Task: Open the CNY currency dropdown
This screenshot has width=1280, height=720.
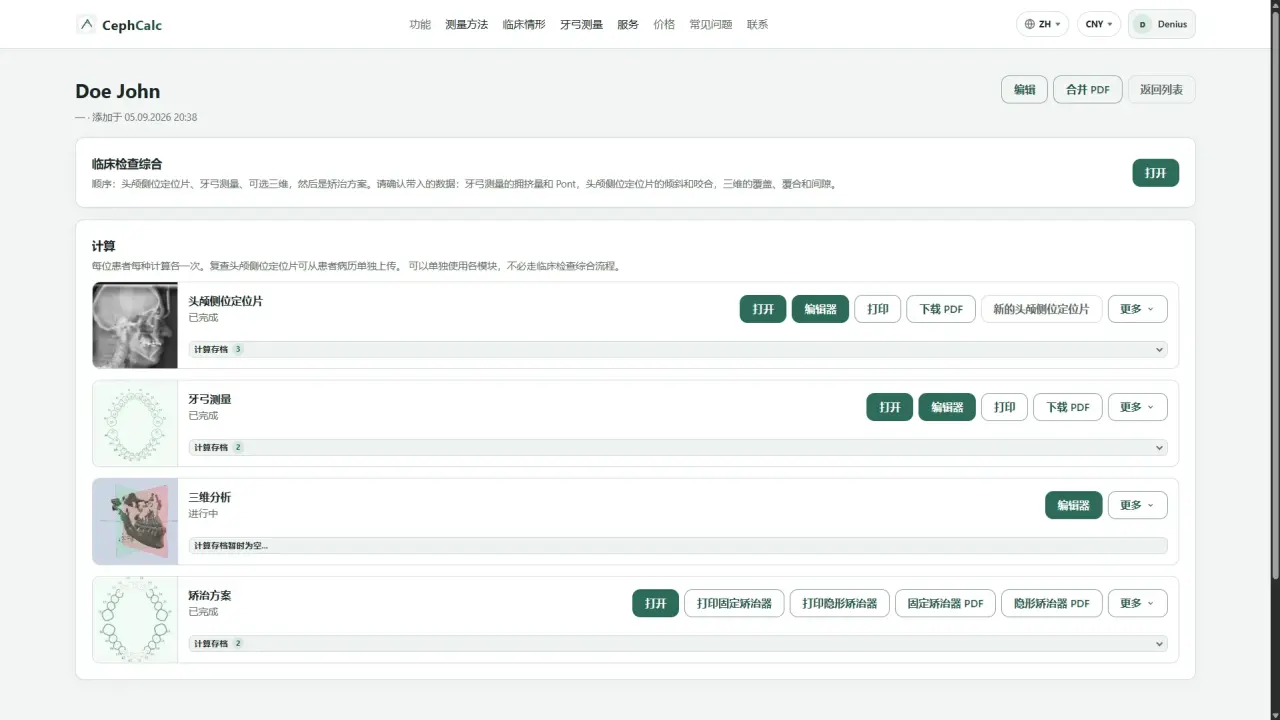Action: pos(1099,24)
